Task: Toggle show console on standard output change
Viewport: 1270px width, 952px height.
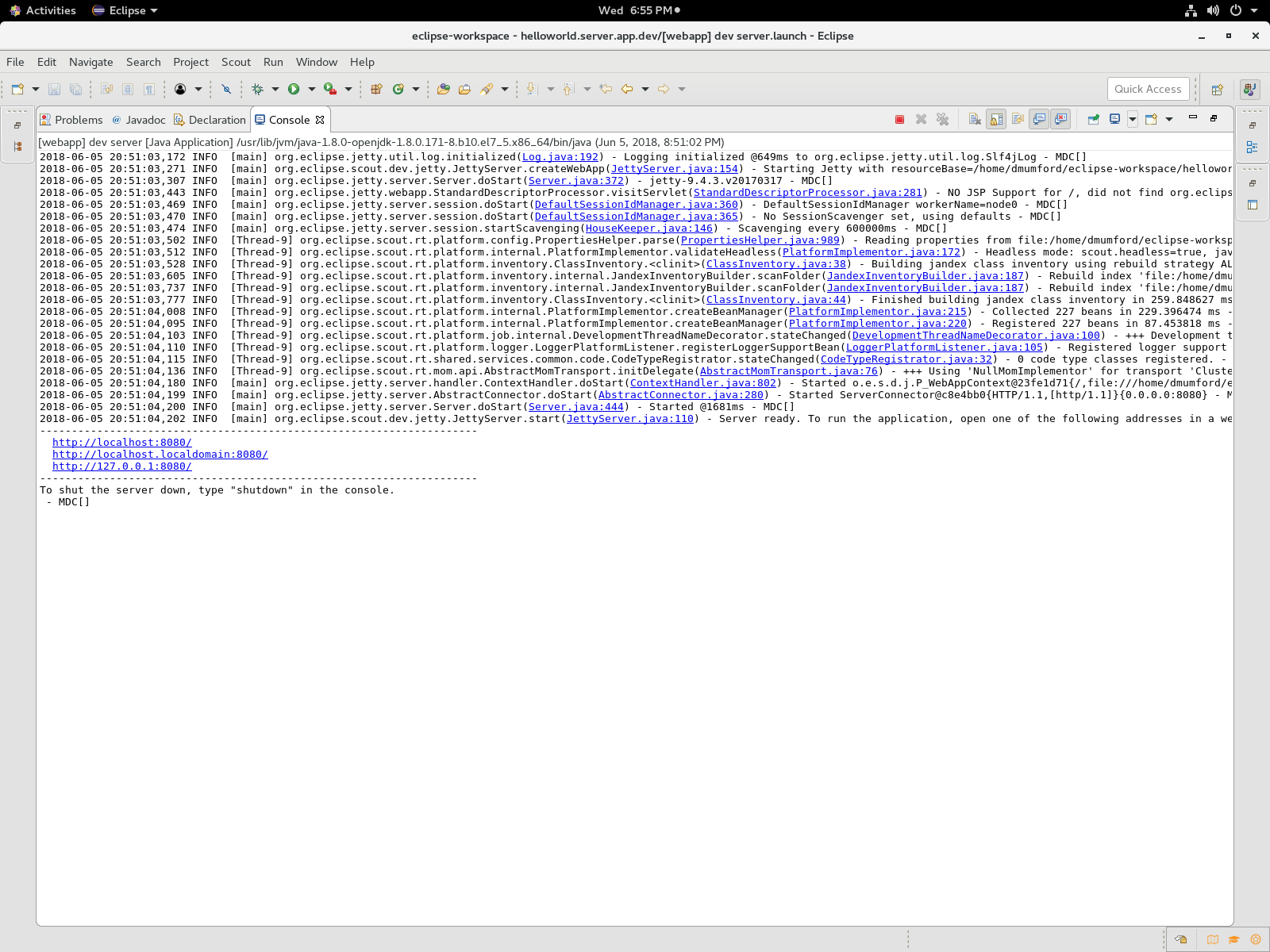Action: pos(1039,120)
